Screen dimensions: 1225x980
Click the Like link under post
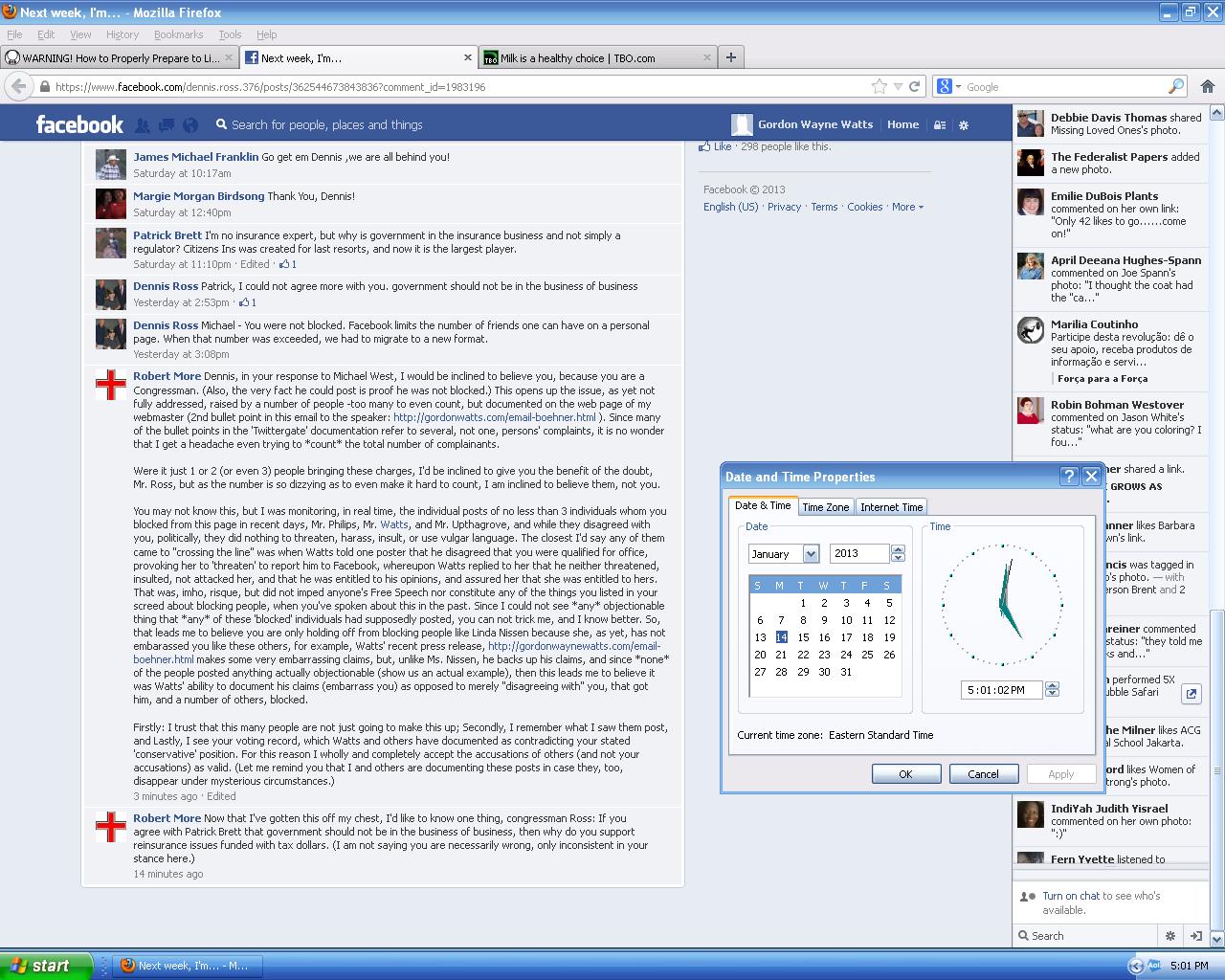tap(723, 146)
